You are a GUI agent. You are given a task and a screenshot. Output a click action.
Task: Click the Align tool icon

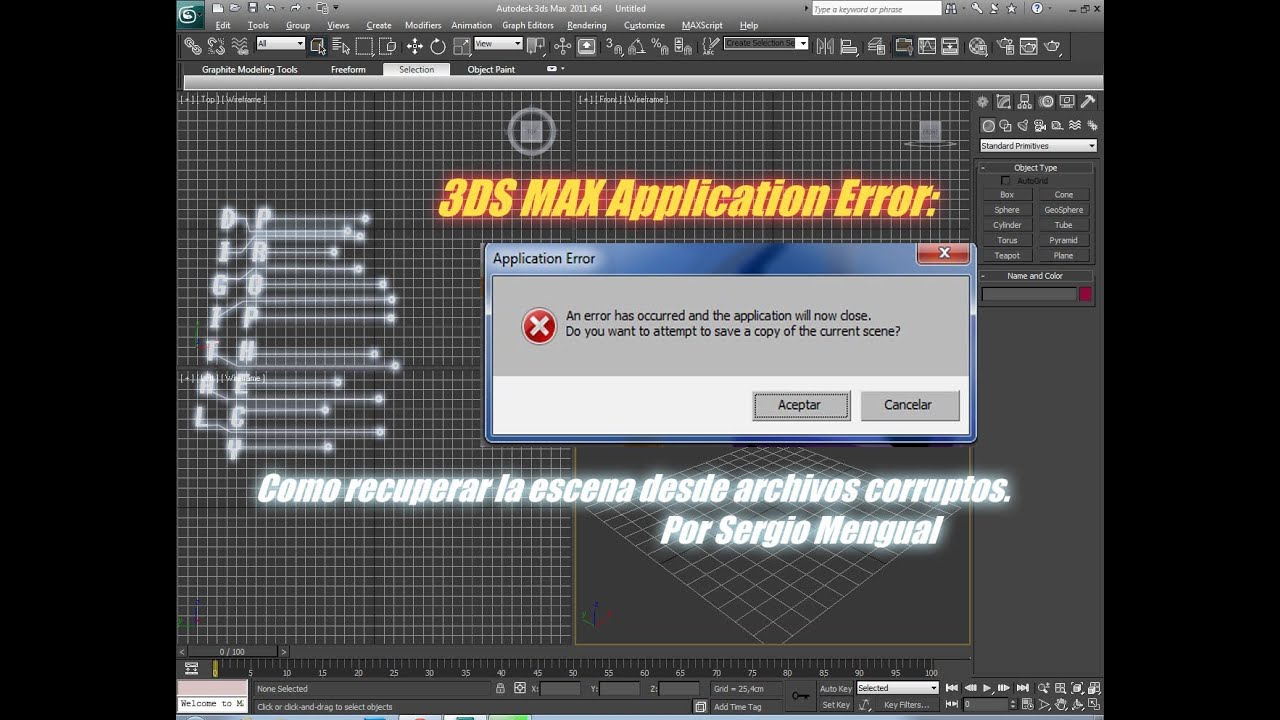pos(849,46)
